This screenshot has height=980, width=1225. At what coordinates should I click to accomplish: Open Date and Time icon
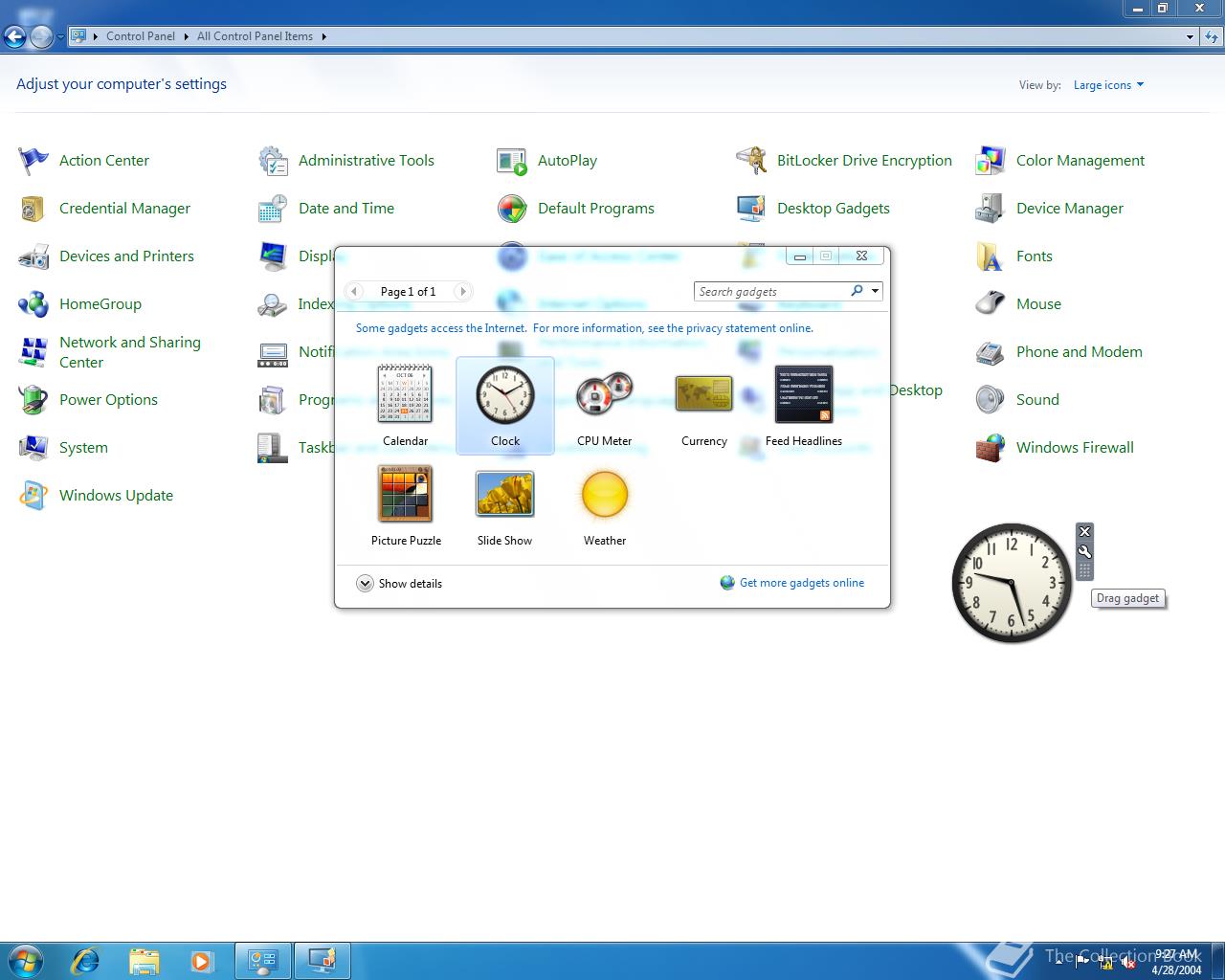click(273, 209)
